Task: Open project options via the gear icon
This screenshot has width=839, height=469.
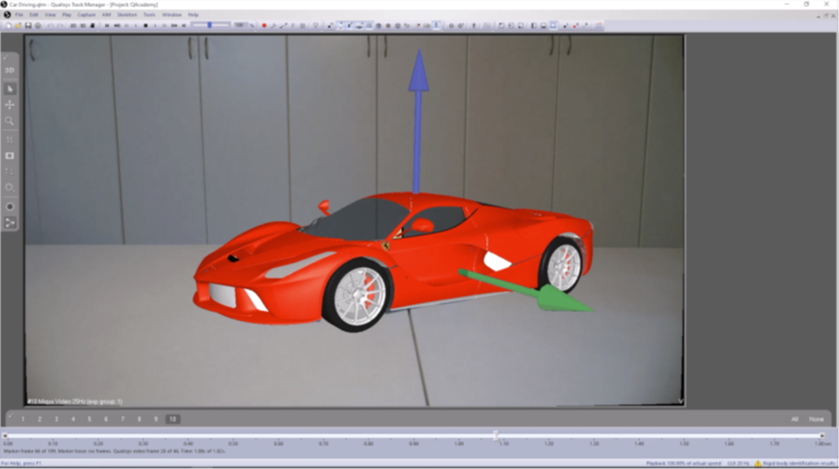Action: coord(38,26)
